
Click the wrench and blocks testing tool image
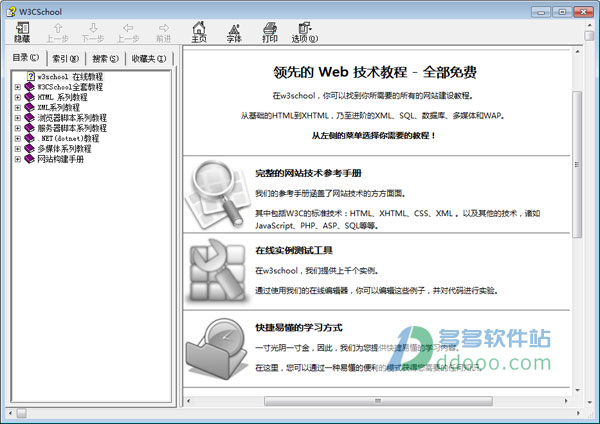coord(217,271)
